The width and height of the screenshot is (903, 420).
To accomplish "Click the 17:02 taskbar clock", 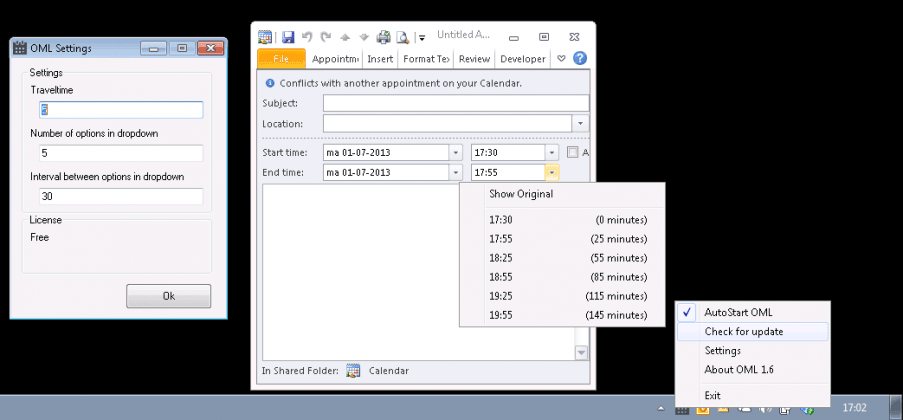I will pyautogui.click(x=854, y=408).
